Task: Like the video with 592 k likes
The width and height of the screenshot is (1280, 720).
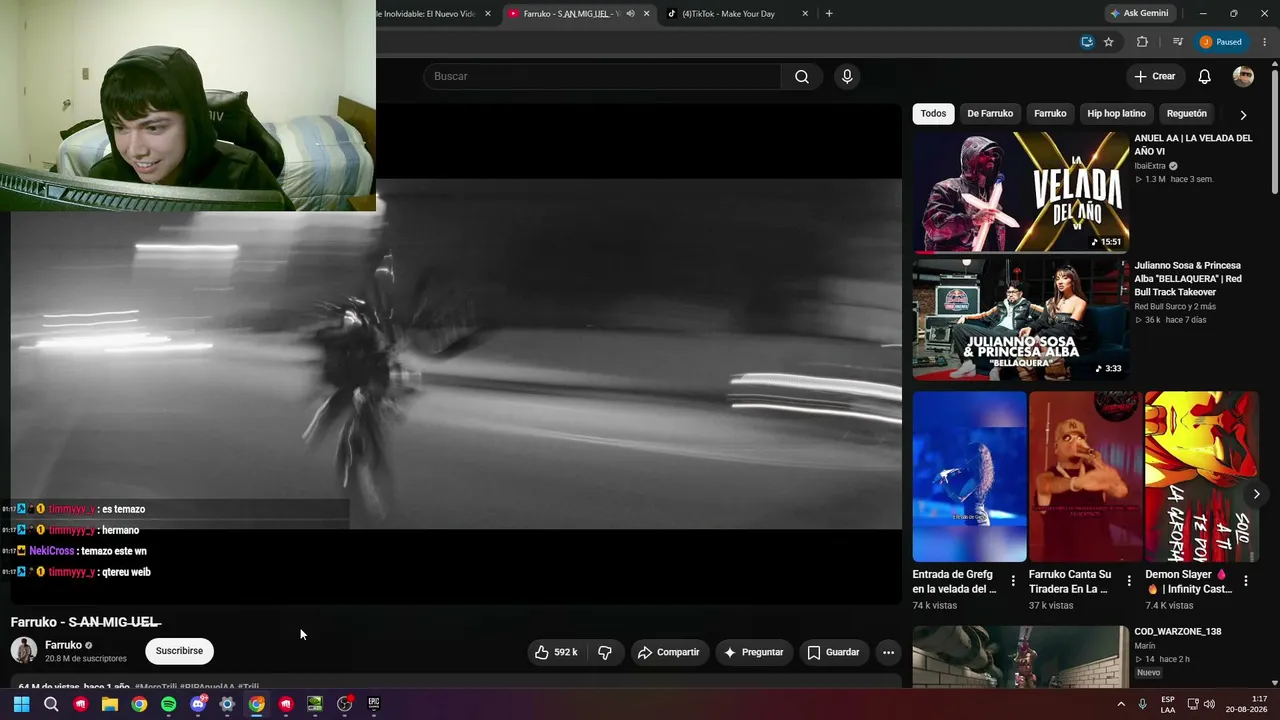Action: pos(557,652)
